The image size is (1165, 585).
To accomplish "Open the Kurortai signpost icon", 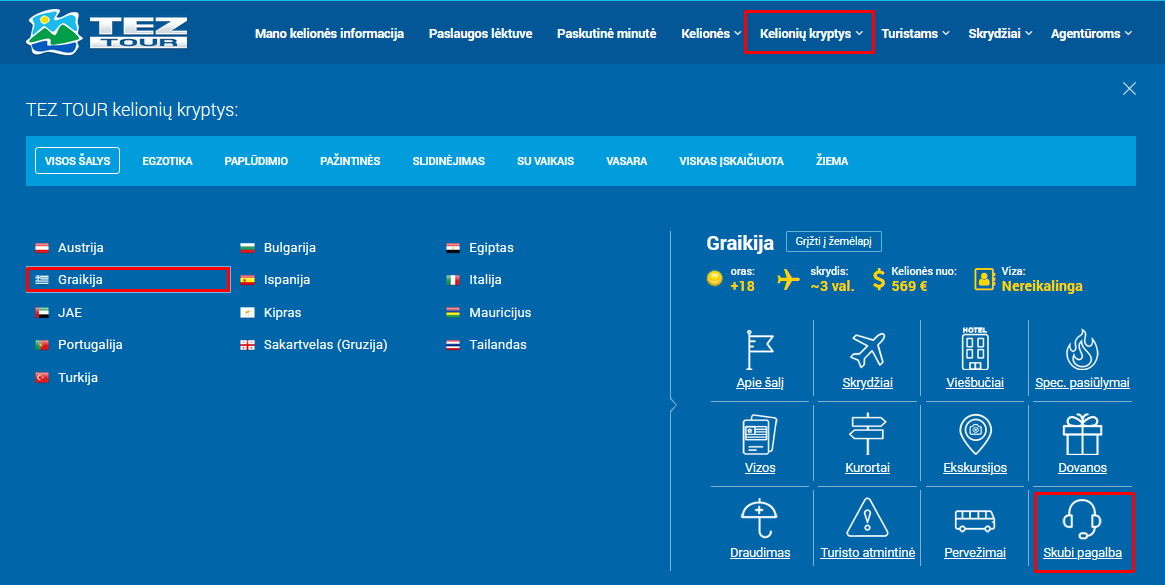I will 867,434.
